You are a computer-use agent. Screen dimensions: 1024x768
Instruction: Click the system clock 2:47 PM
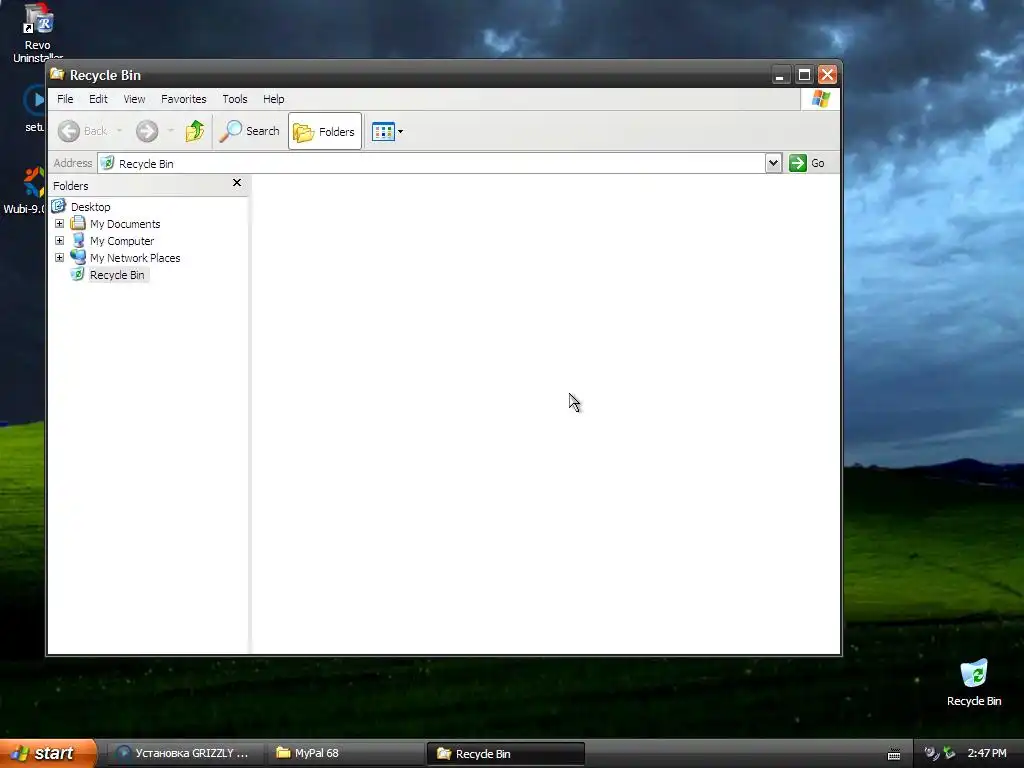coord(987,753)
